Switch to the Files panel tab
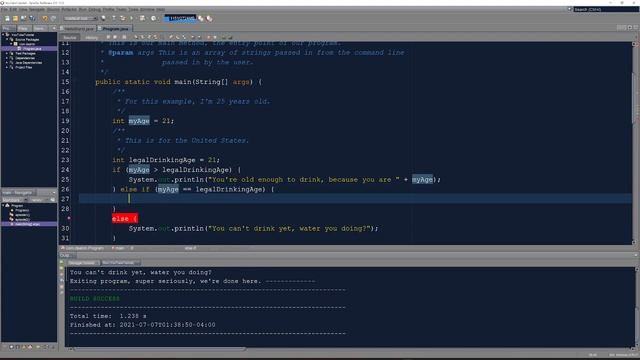Screen dimensions: 640x360 [x=23, y=29]
